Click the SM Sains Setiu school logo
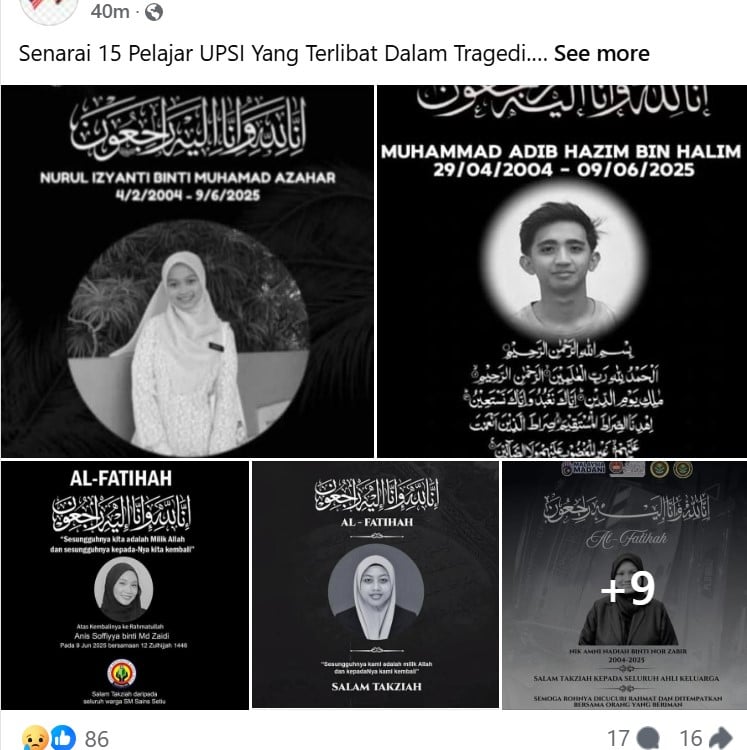The width and height of the screenshot is (747, 750). click(121, 673)
